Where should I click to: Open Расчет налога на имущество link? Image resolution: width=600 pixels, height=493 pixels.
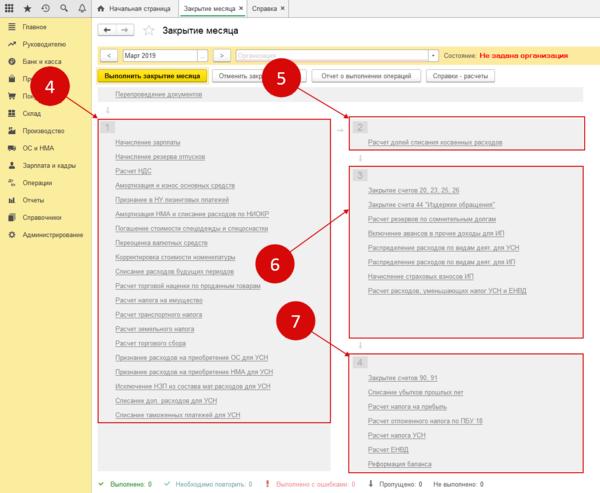pyautogui.click(x=159, y=300)
